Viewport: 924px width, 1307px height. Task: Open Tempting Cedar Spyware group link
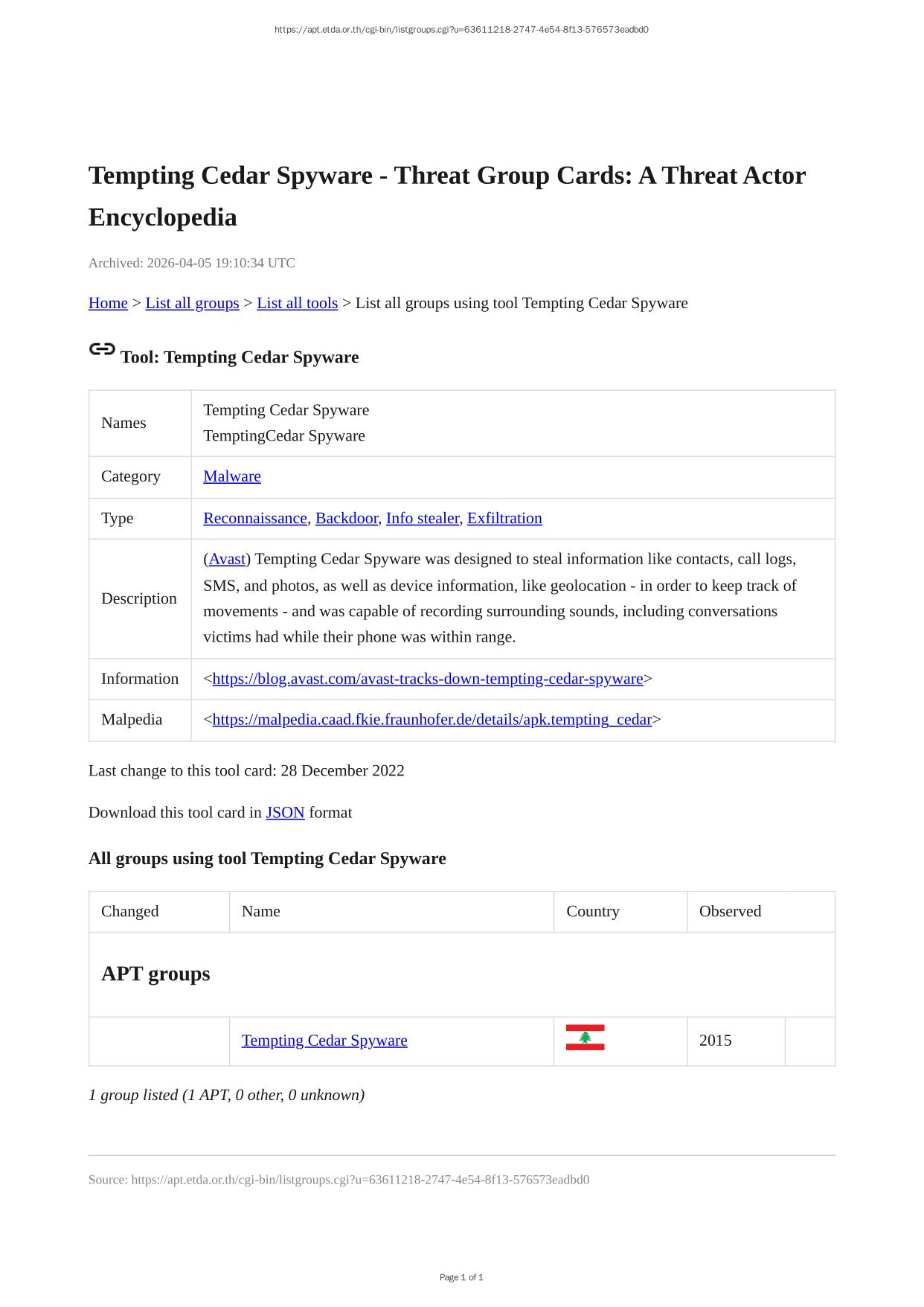click(x=324, y=1041)
